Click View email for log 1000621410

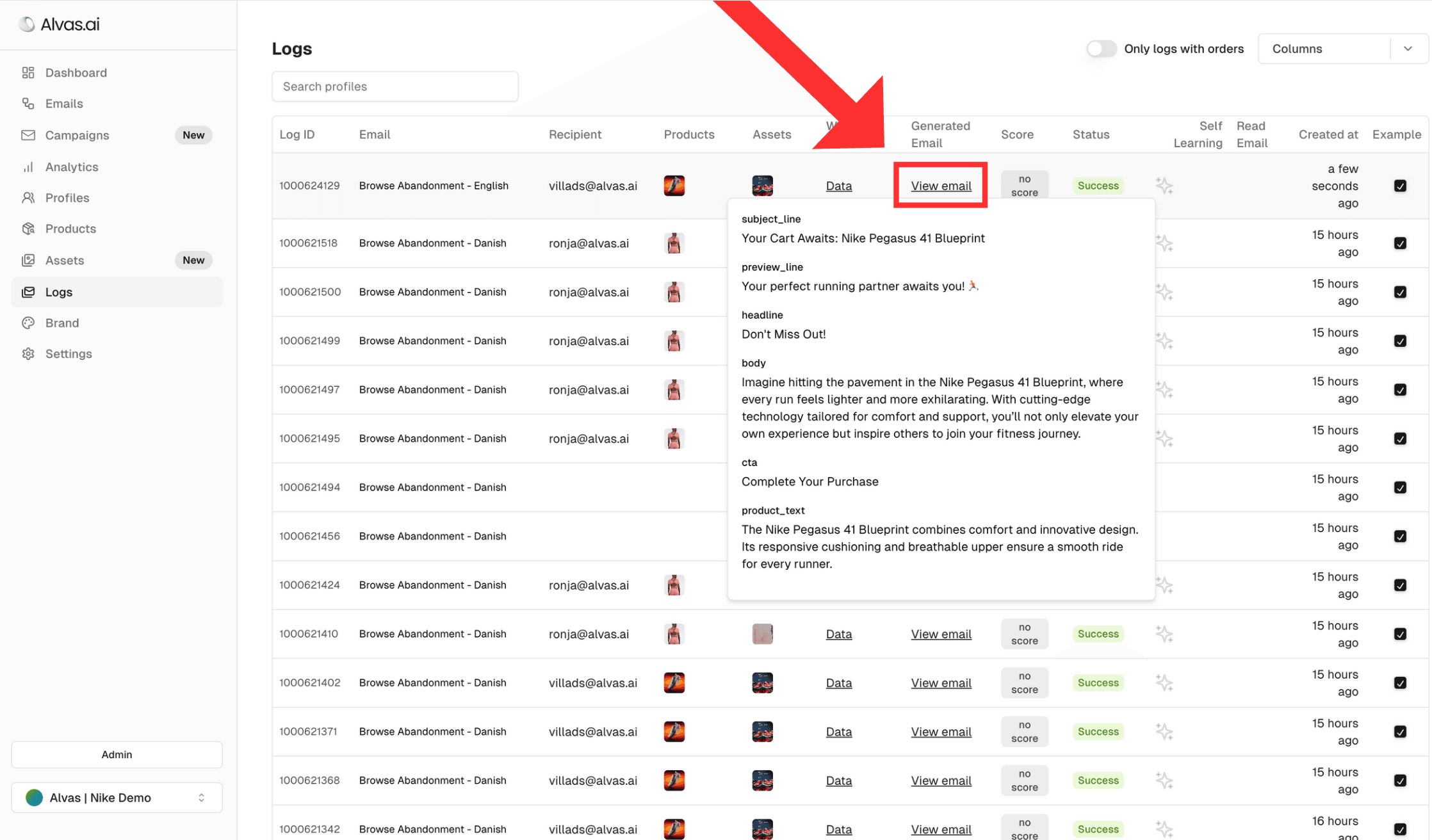coord(941,634)
